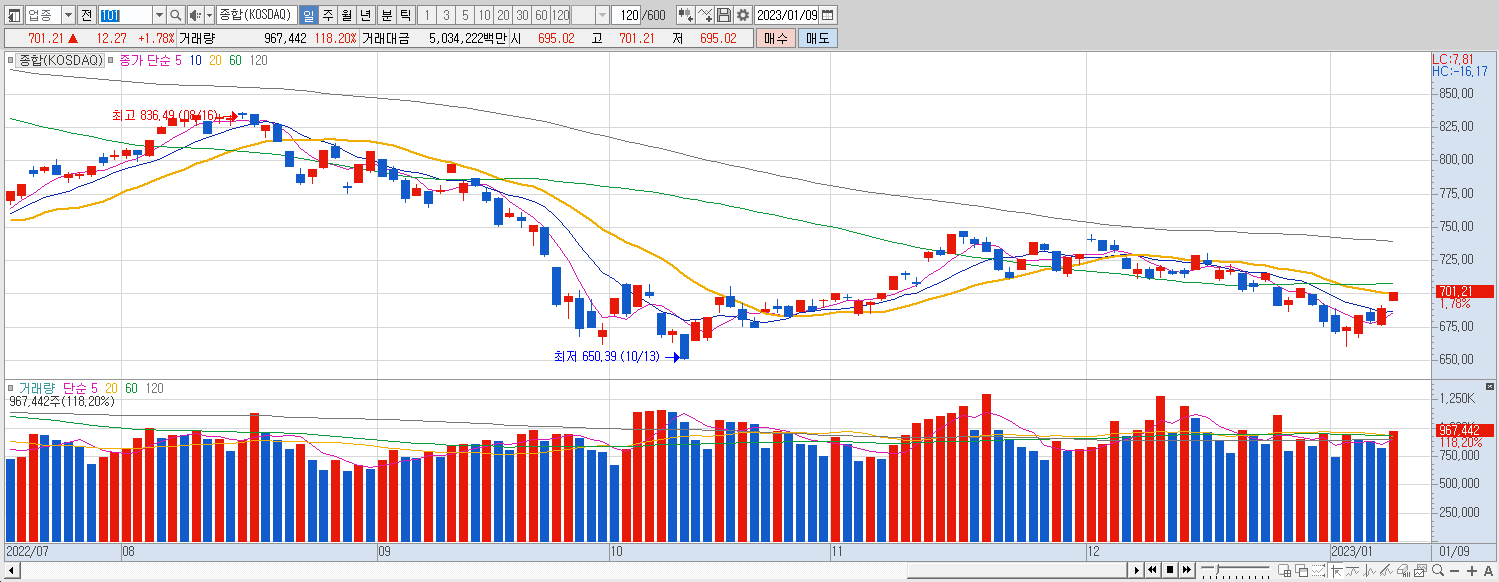1499x582 pixels.
Task: Click the small square before 종합(KOSDAQ) legend
Action: (x=13, y=61)
